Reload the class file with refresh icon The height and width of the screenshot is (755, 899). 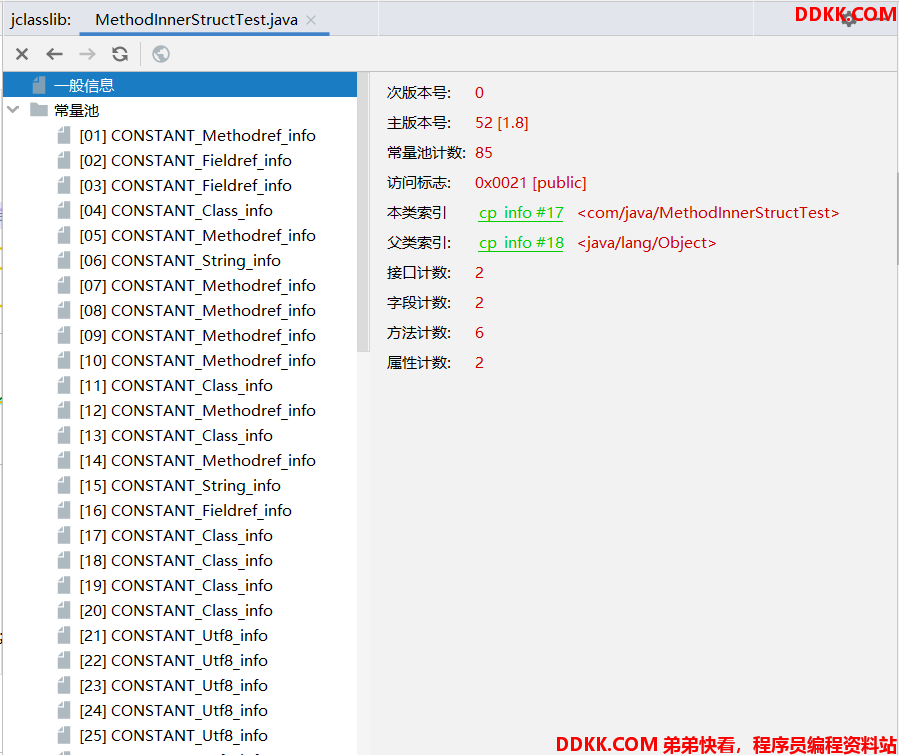[120, 54]
